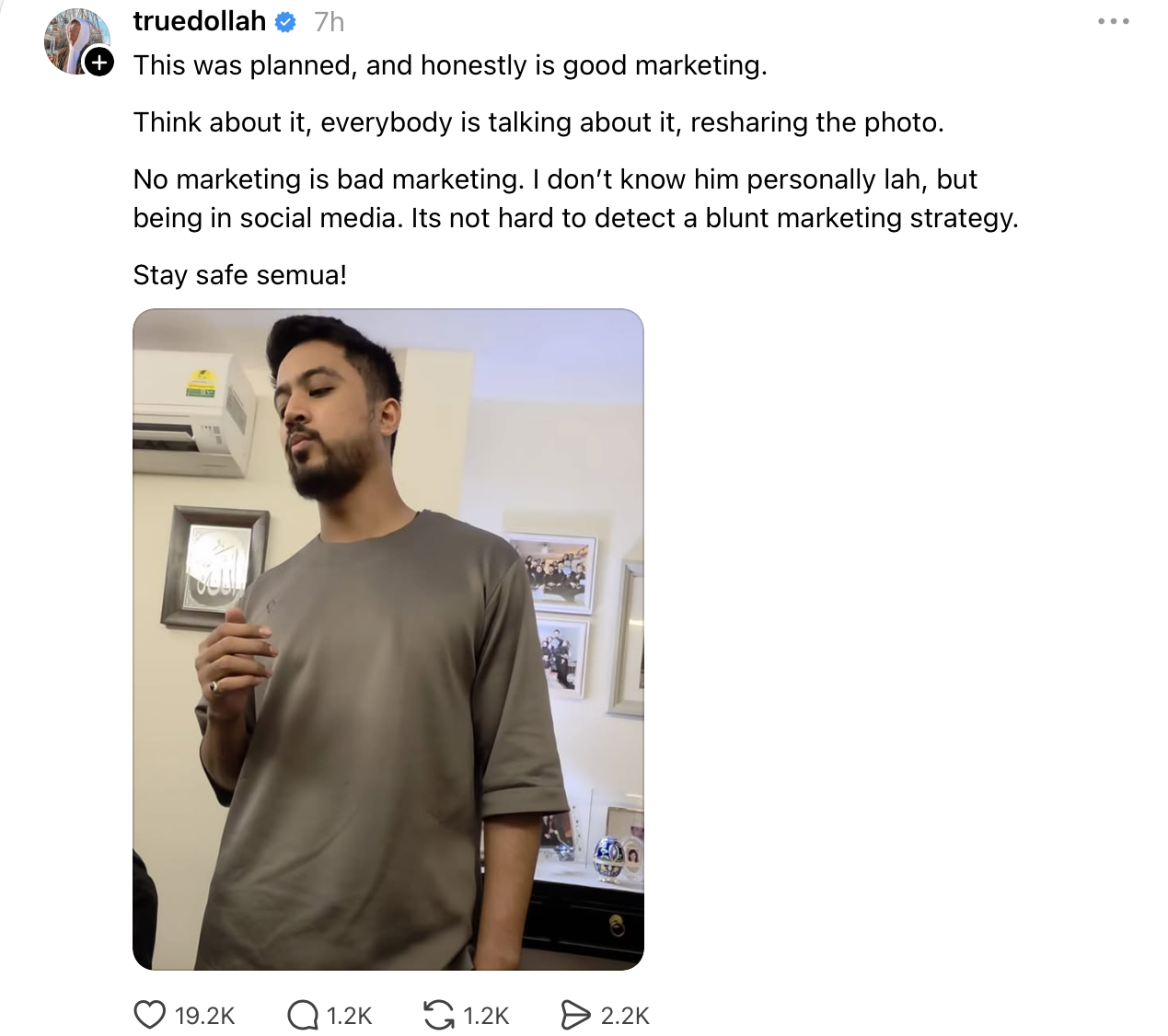The width and height of the screenshot is (1168, 1036).
Task: Click the "Think about it" sentence
Action: coord(538,122)
